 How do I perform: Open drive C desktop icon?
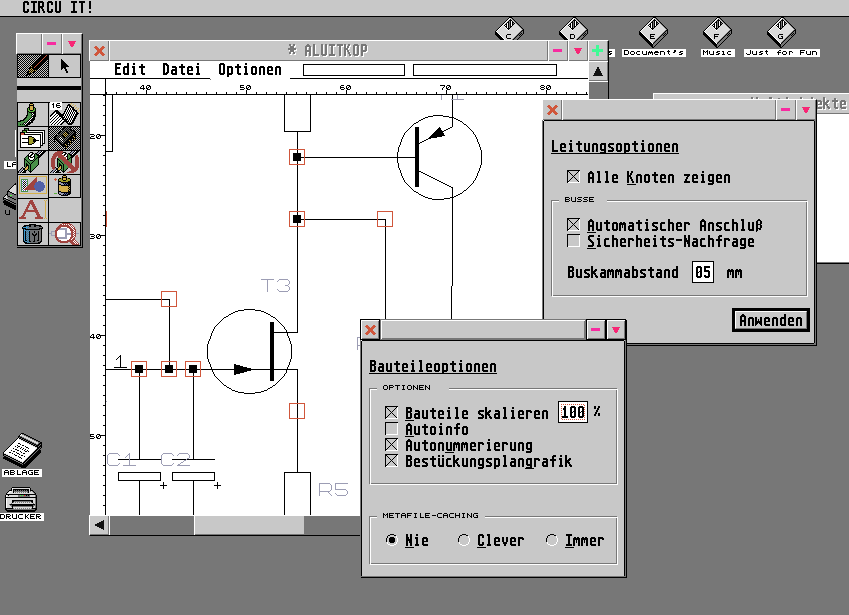coord(509,30)
